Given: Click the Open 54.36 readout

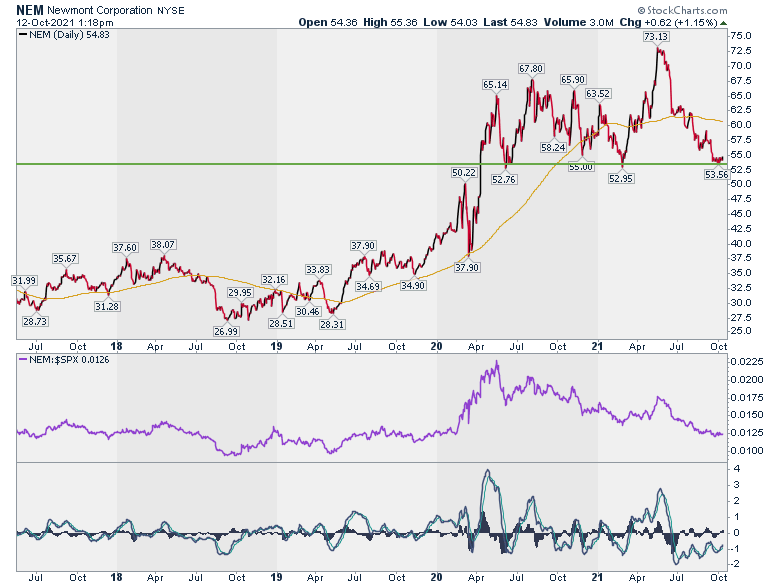Looking at the screenshot, I should [328, 22].
